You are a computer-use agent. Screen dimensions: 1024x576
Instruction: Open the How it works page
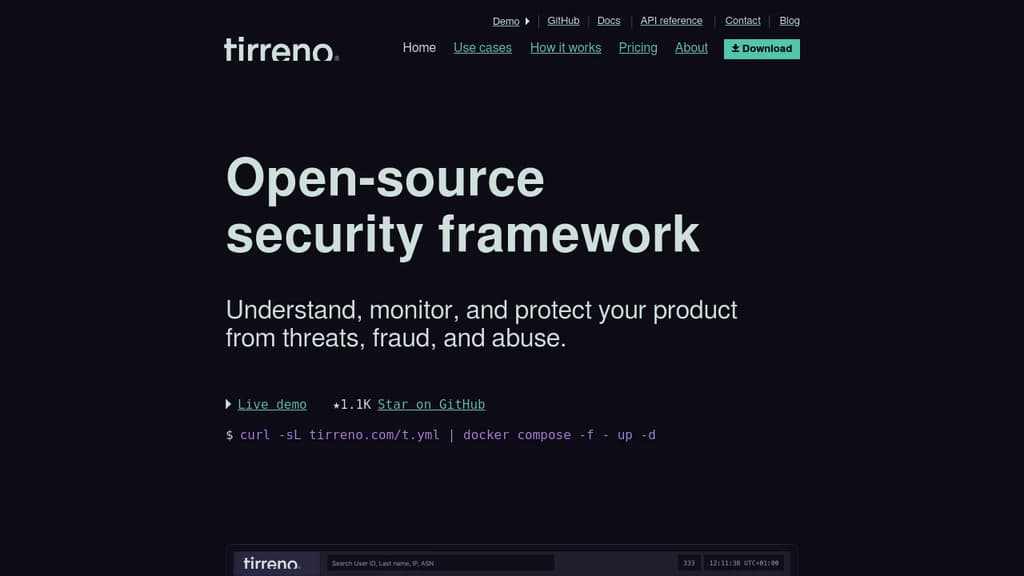(x=565, y=48)
